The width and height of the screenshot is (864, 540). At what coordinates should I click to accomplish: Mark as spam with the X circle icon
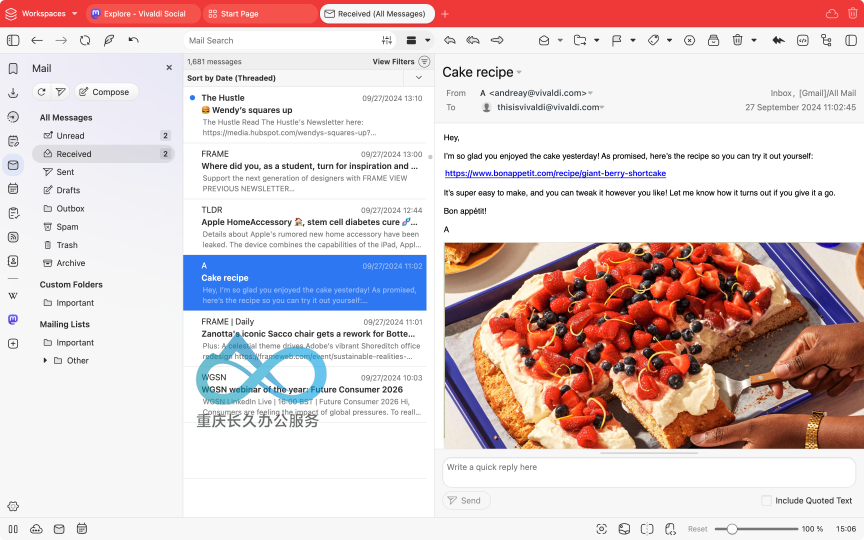pyautogui.click(x=689, y=40)
